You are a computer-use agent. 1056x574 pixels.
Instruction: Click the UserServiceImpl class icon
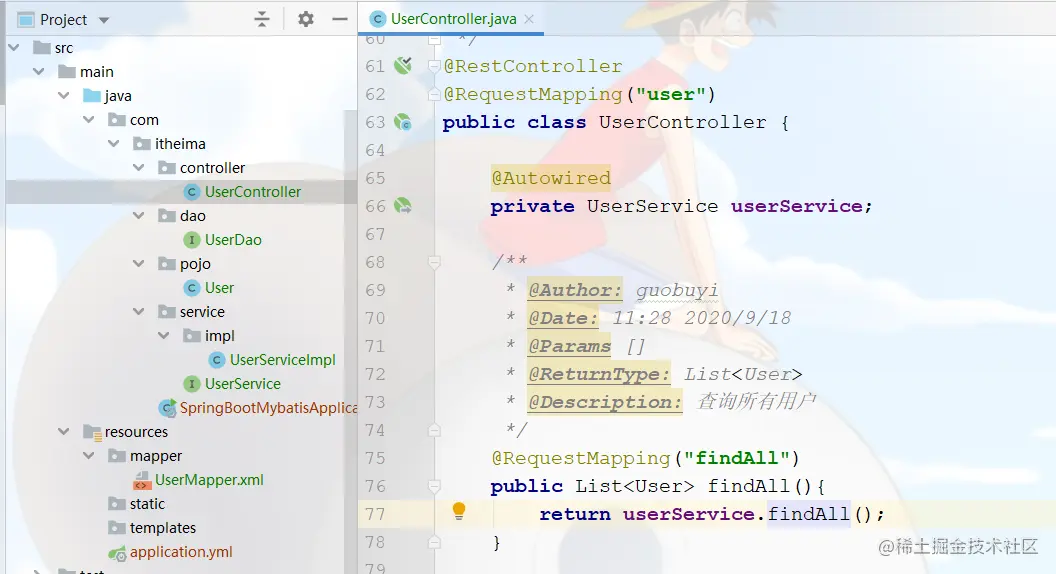pyautogui.click(x=217, y=360)
